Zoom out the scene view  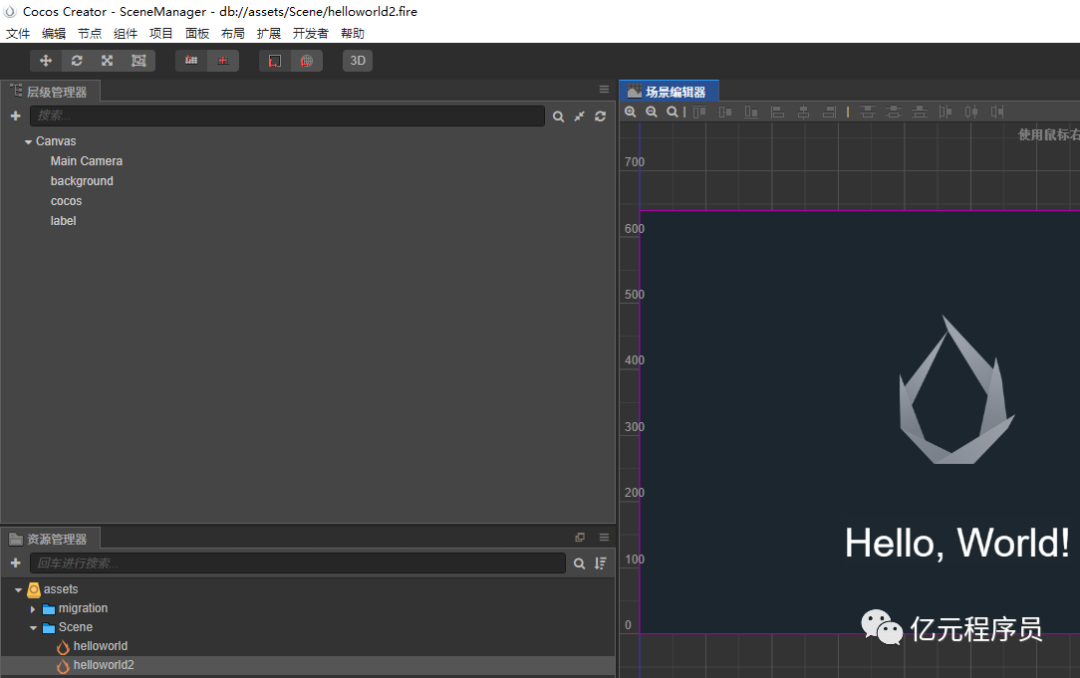tap(652, 112)
